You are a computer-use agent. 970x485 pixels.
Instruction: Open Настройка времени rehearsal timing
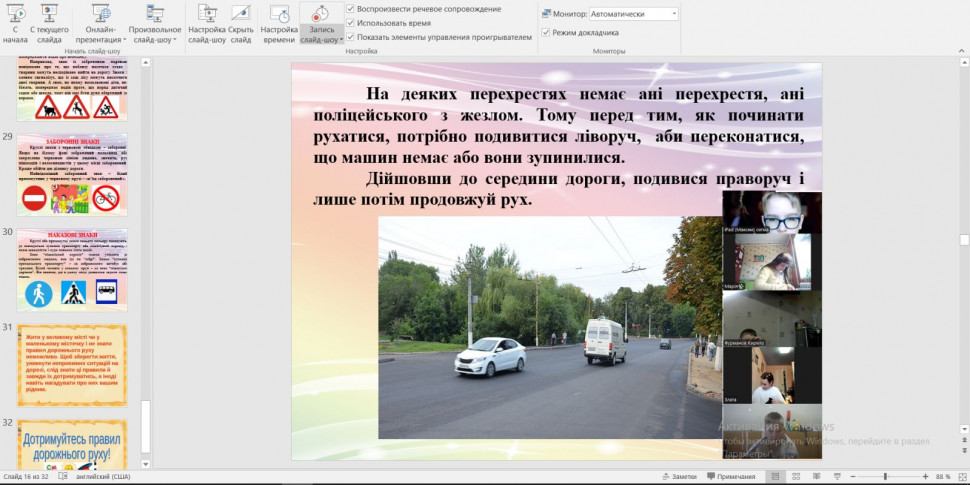(279, 24)
